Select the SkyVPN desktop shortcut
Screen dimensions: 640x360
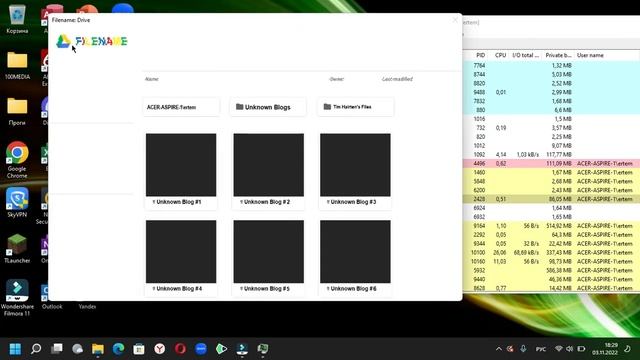coord(17,203)
